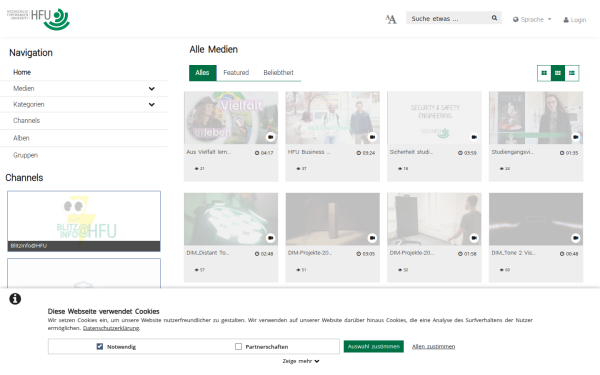Click camera icon on 01:58 DIM-Projekte video
The image size is (600, 375).
[474, 238]
